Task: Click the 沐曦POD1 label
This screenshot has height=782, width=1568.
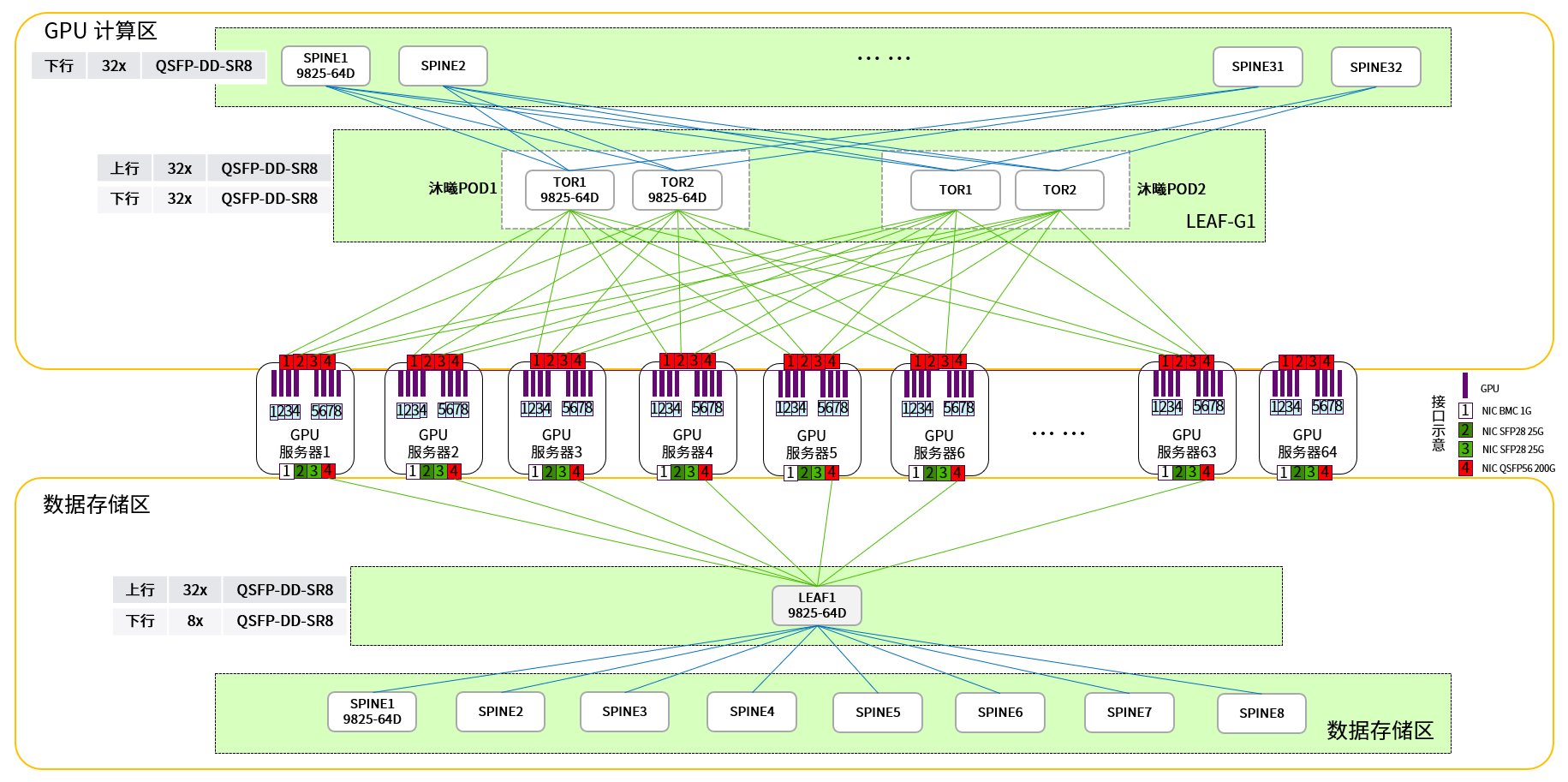Action: [462, 188]
